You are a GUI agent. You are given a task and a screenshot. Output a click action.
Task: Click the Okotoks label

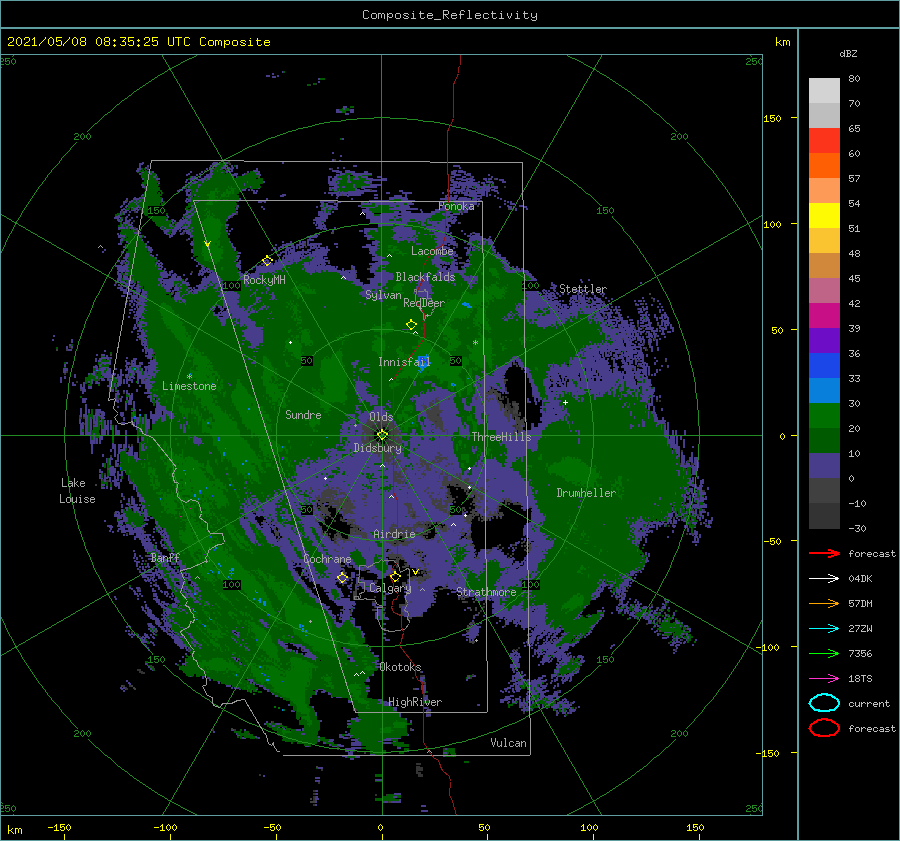(400, 667)
